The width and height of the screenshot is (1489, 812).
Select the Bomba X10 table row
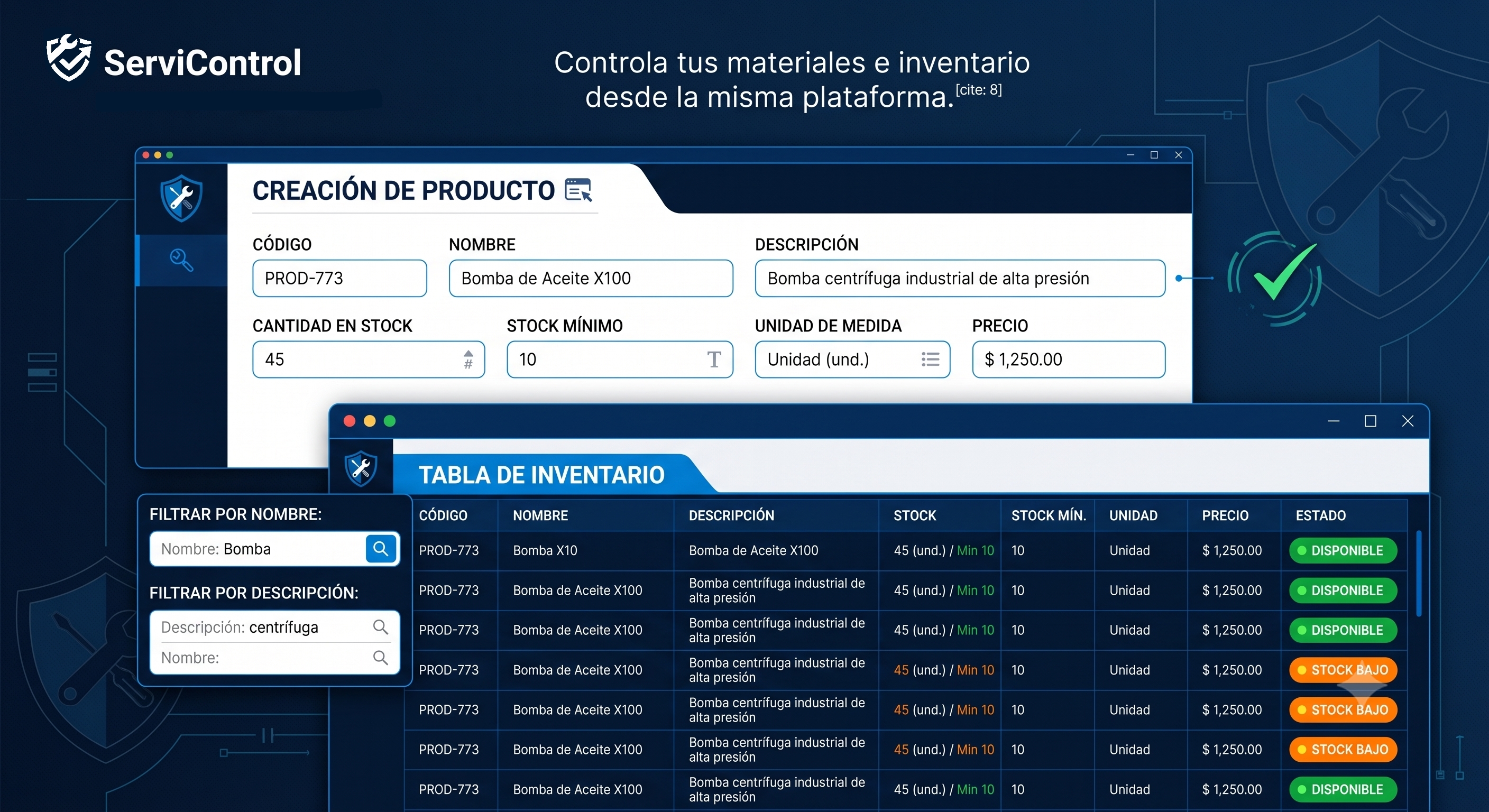point(906,550)
